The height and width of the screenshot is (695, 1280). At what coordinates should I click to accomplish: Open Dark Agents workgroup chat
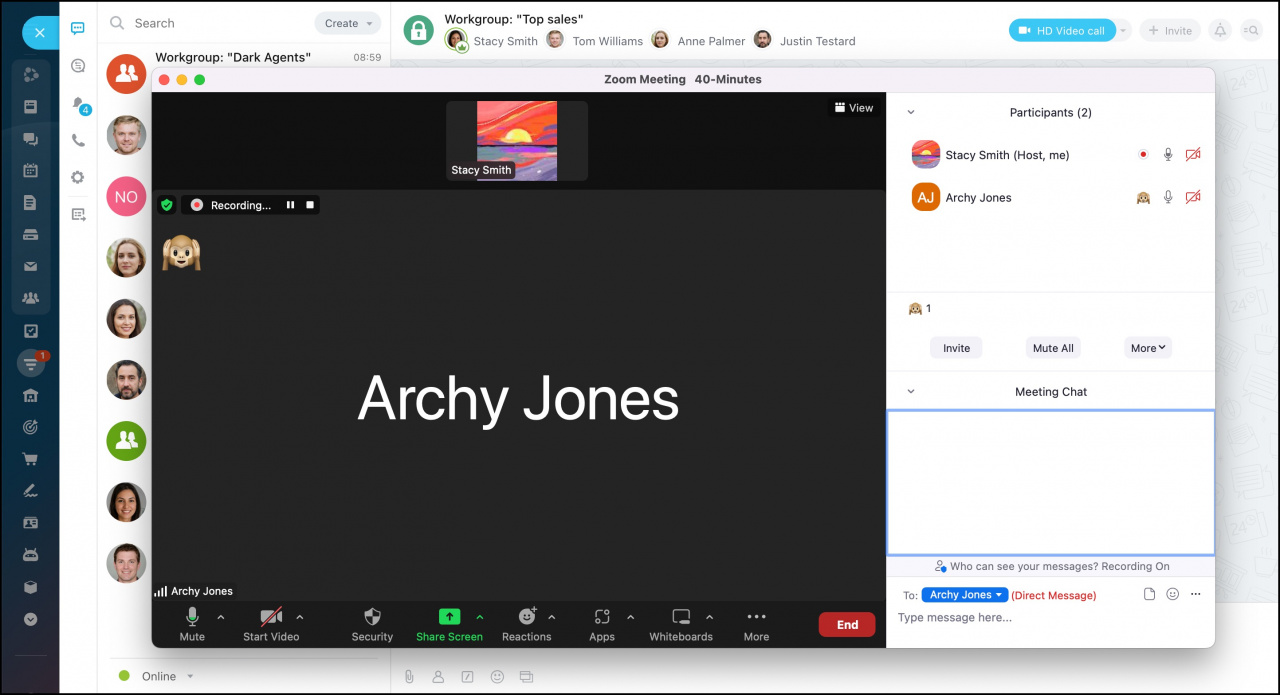(246, 72)
